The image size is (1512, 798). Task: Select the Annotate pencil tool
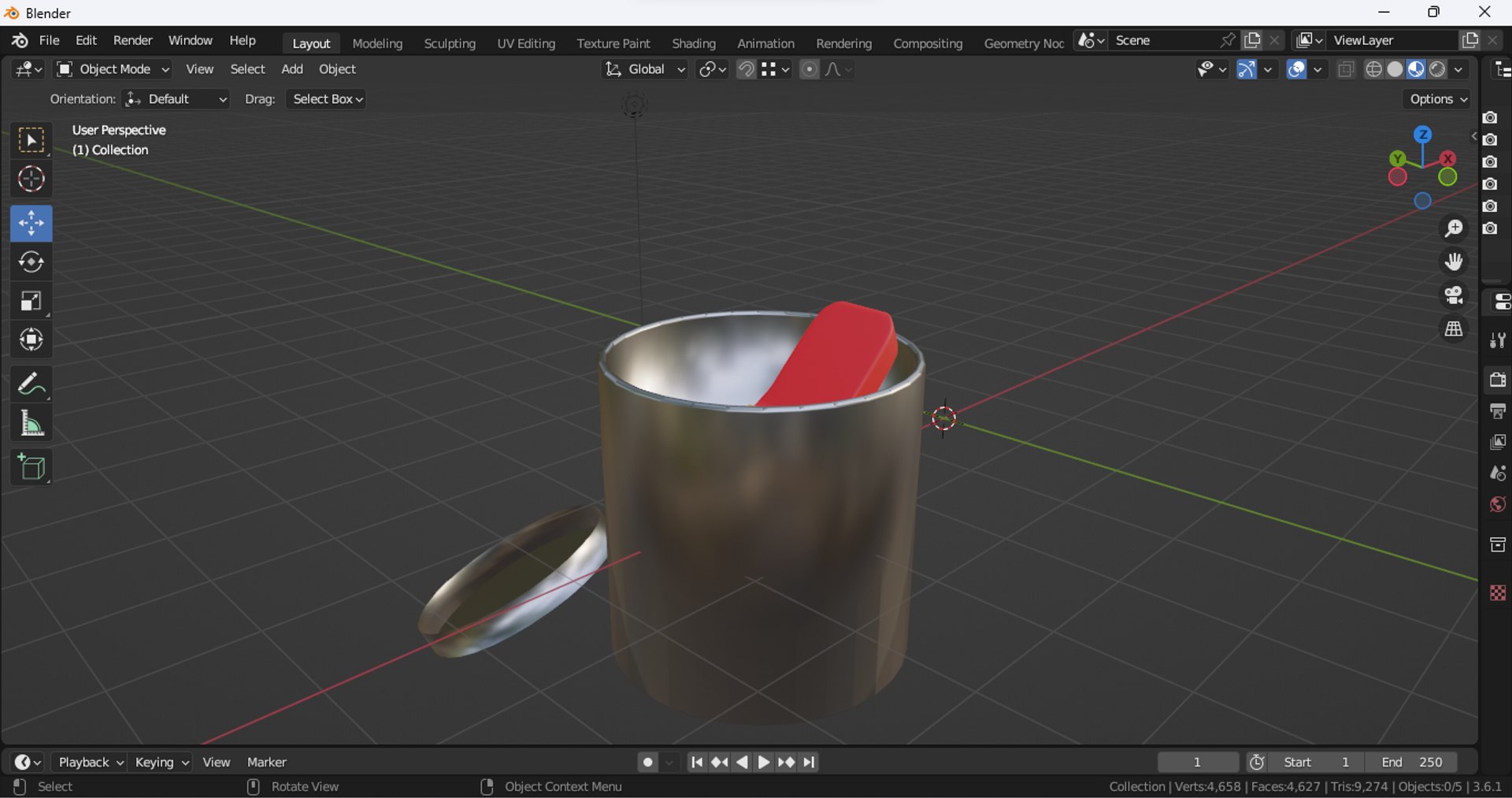31,384
